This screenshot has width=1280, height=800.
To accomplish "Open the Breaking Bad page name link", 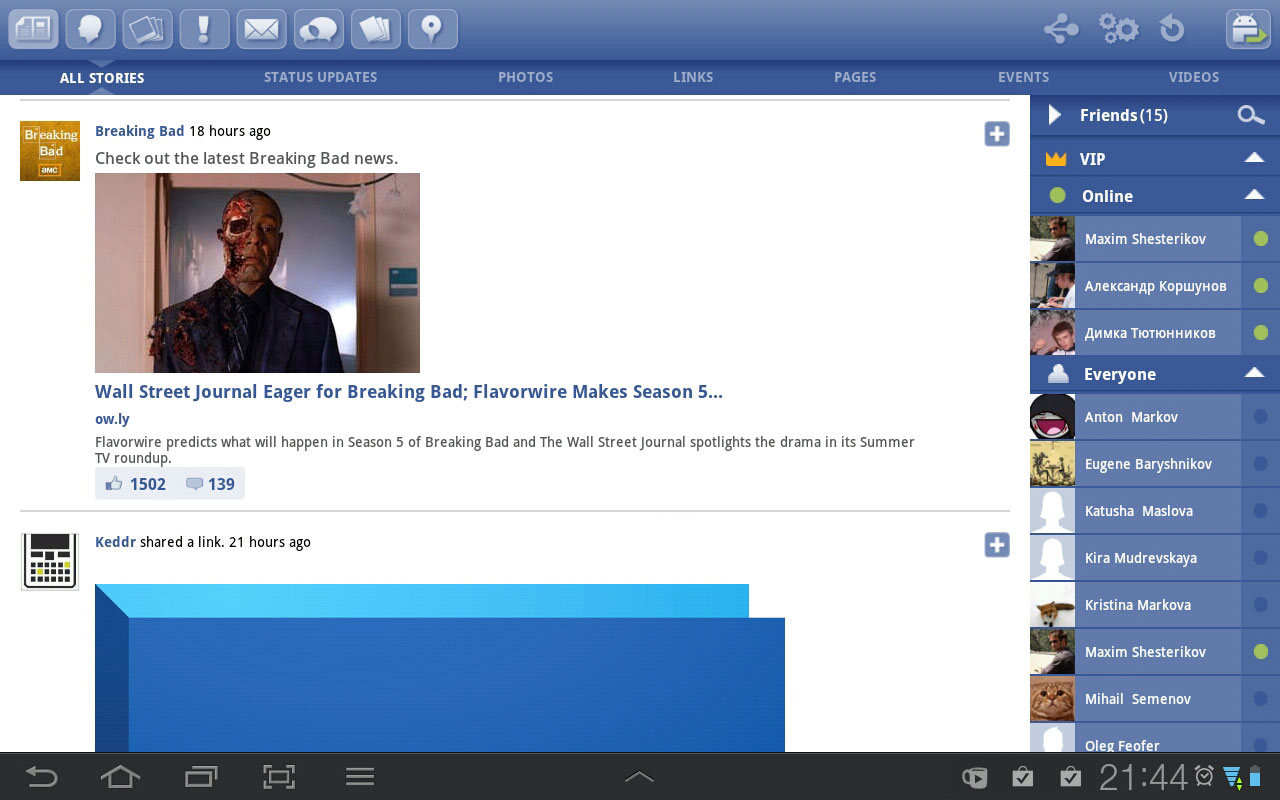I will tap(140, 131).
